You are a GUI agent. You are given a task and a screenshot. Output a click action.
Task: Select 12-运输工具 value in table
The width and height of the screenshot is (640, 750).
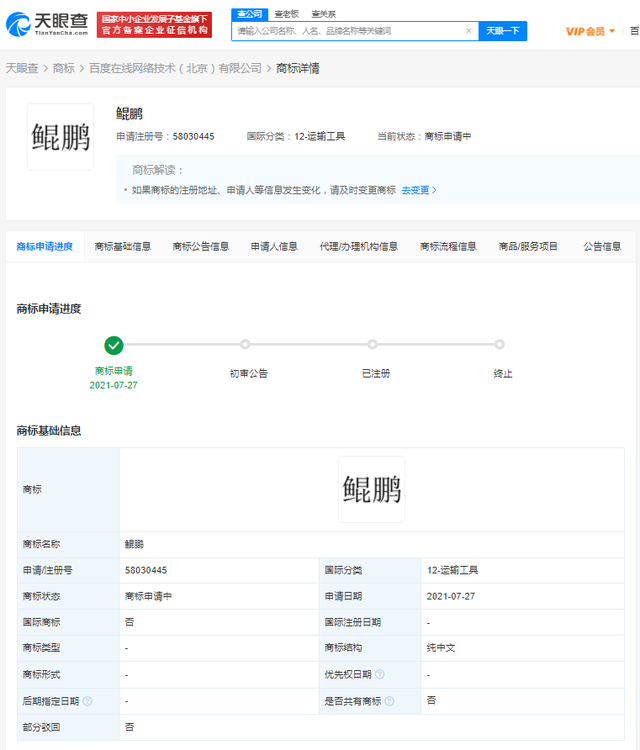click(452, 570)
